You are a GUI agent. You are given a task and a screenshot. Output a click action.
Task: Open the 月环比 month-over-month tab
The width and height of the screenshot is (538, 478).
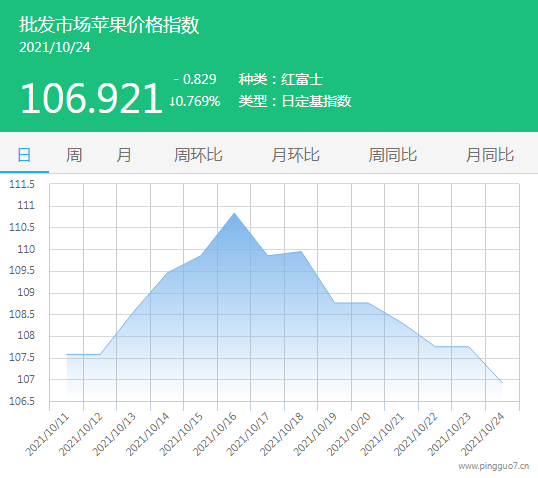[x=295, y=155]
